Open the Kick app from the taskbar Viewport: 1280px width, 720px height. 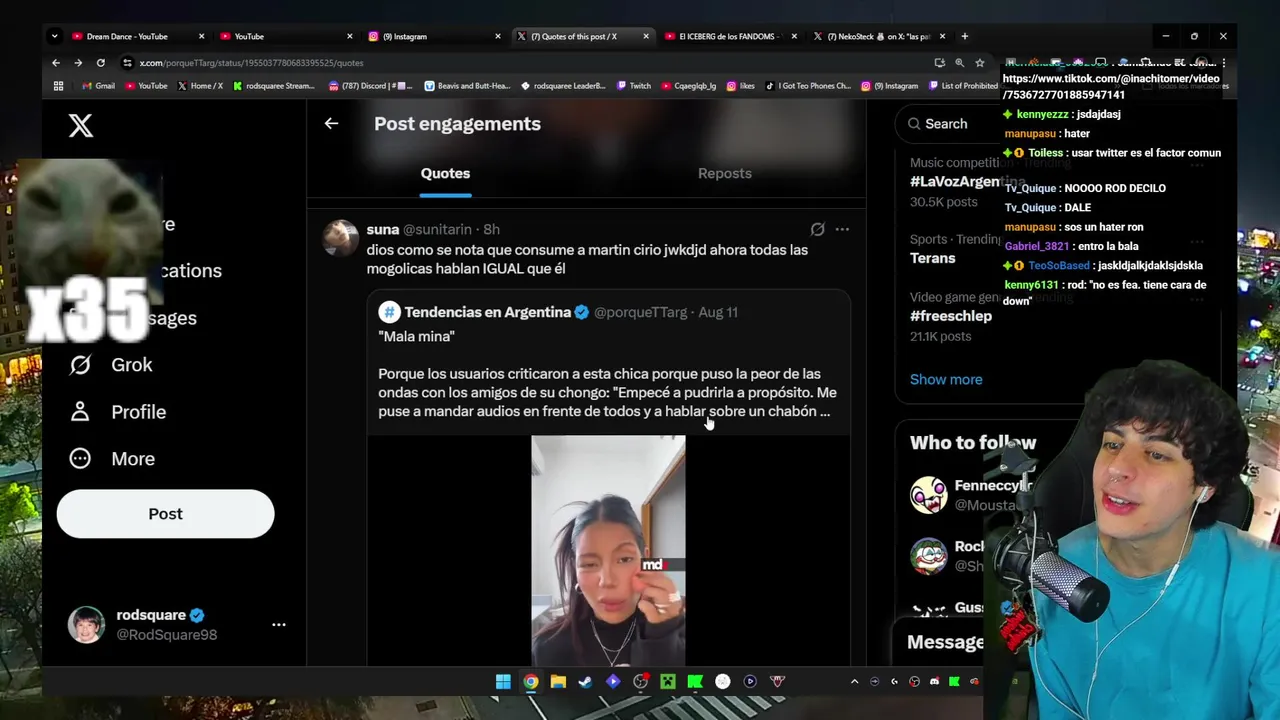[x=695, y=682]
